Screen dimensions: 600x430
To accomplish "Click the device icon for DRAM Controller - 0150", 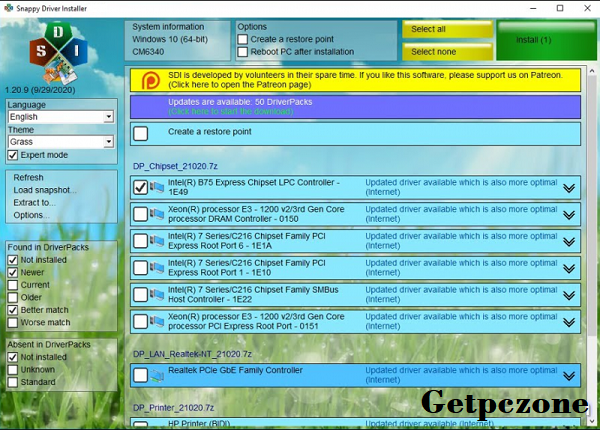I will (x=157, y=214).
